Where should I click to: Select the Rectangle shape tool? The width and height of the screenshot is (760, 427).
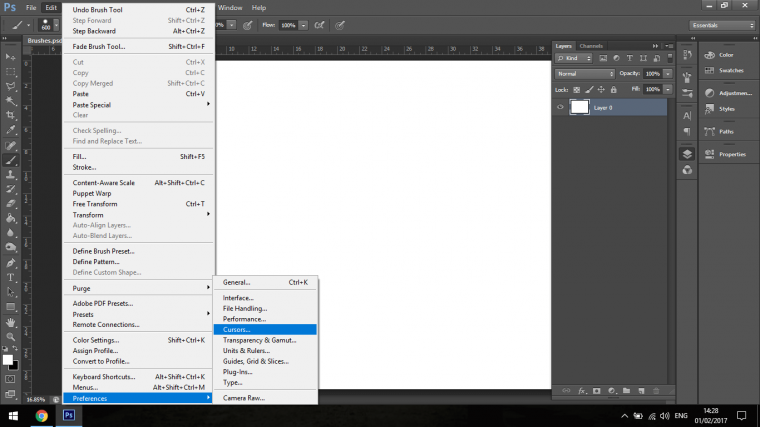point(10,307)
